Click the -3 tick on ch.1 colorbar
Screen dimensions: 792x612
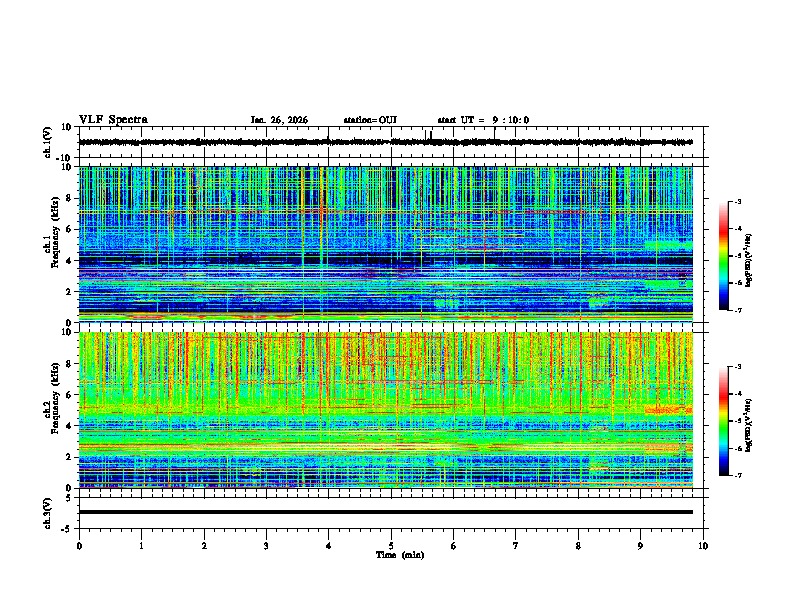(x=738, y=201)
